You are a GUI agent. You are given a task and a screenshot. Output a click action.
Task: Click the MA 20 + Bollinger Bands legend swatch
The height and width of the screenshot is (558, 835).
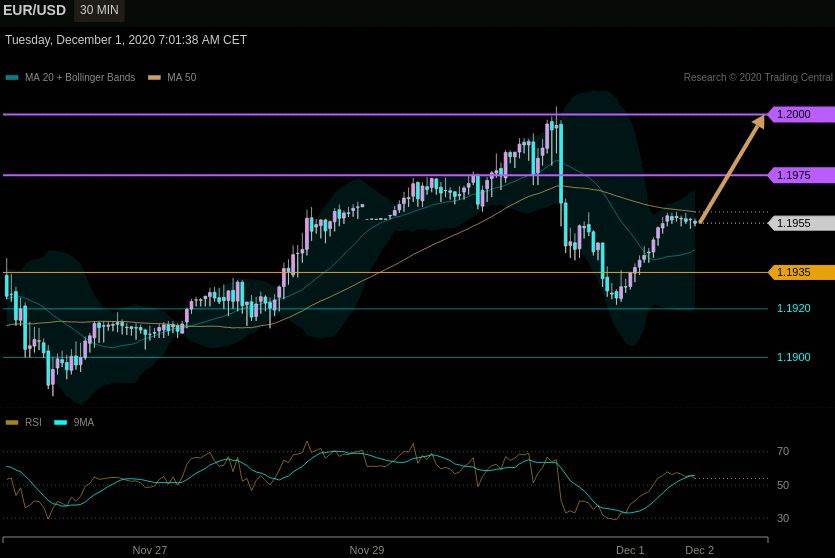tap(12, 78)
